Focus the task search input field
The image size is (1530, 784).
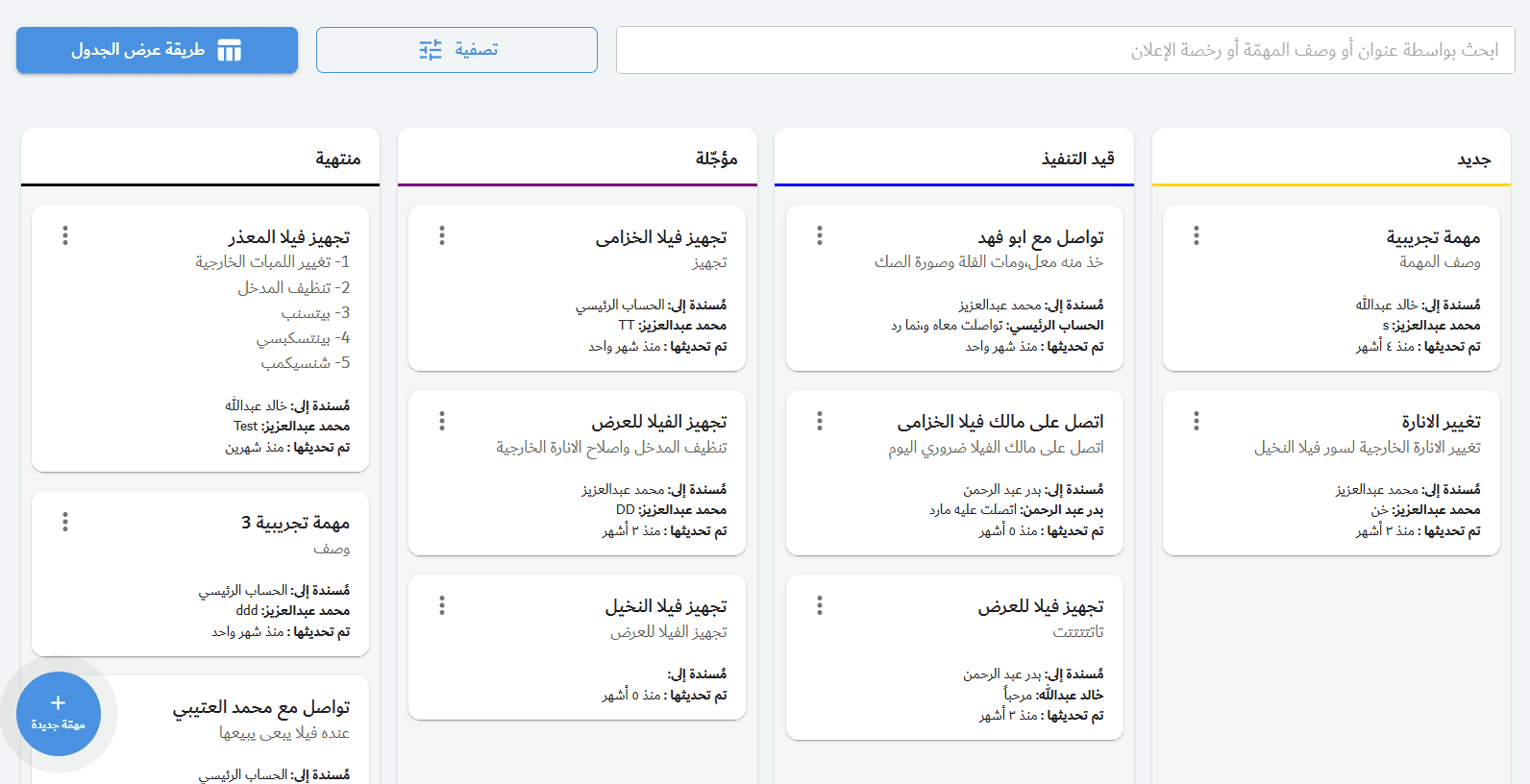[1065, 50]
